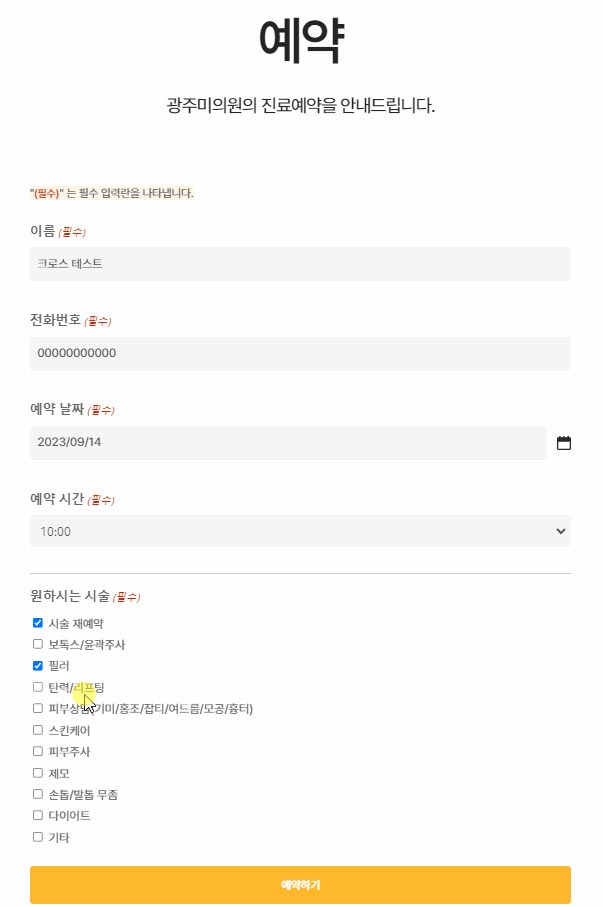
Task: Click the 이름 name input field
Action: click(x=299, y=264)
